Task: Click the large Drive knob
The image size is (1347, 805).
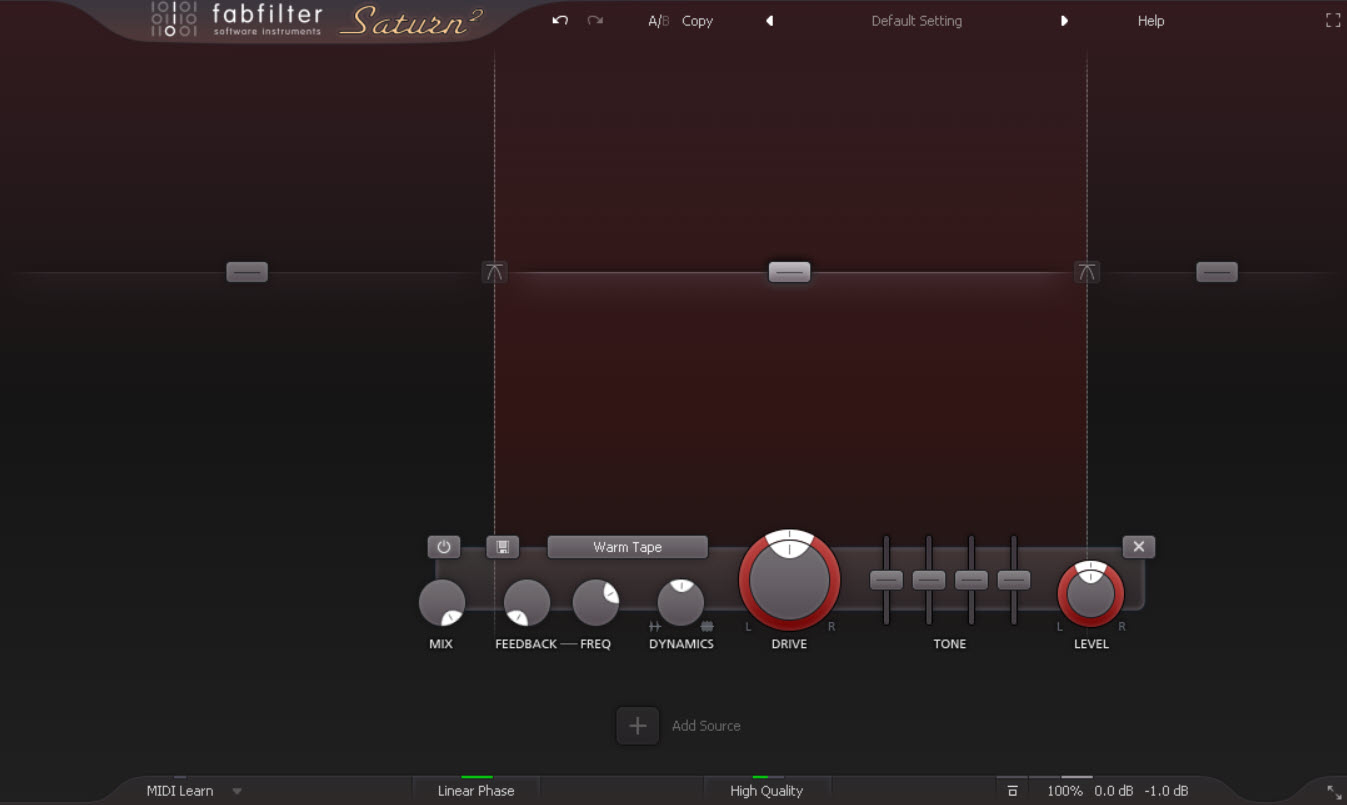Action: (x=789, y=581)
